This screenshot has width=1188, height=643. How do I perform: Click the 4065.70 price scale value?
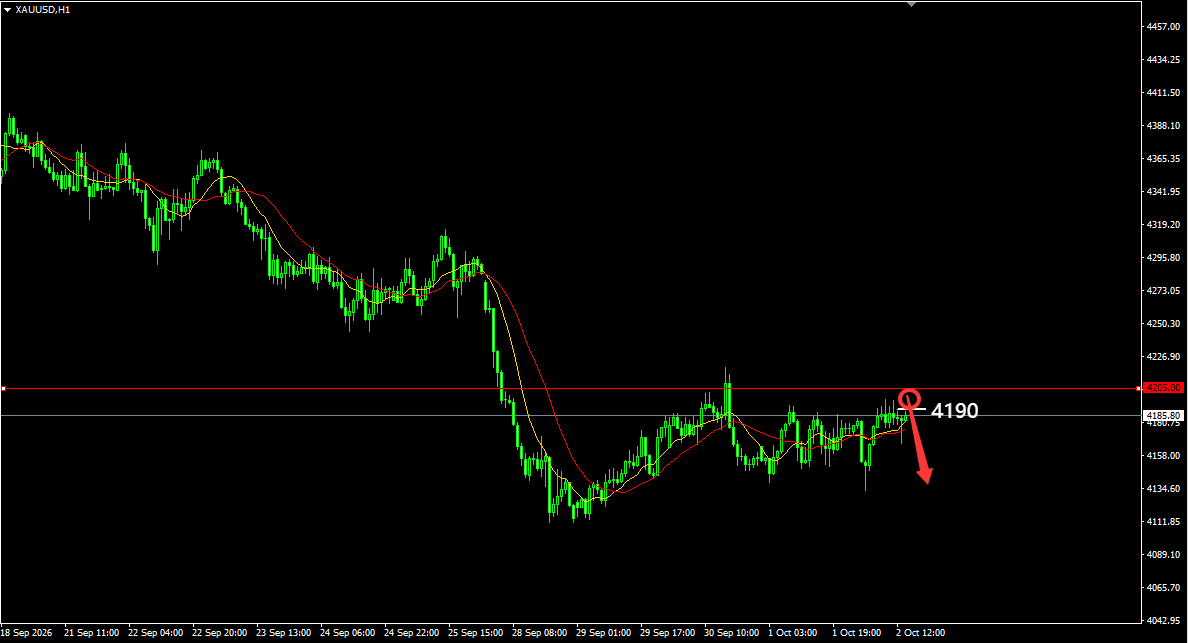1163,588
